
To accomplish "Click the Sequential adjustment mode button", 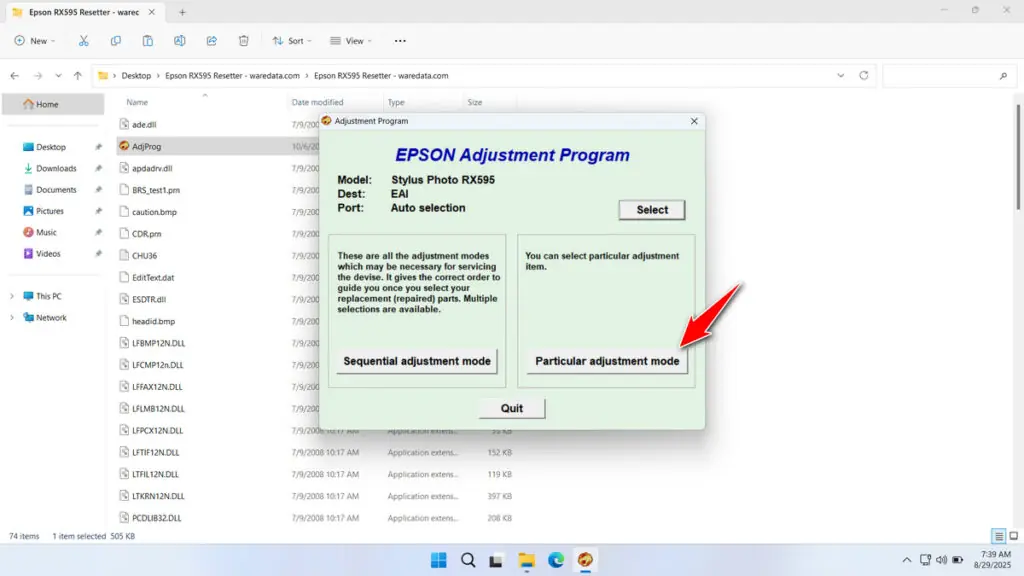I will [417, 361].
